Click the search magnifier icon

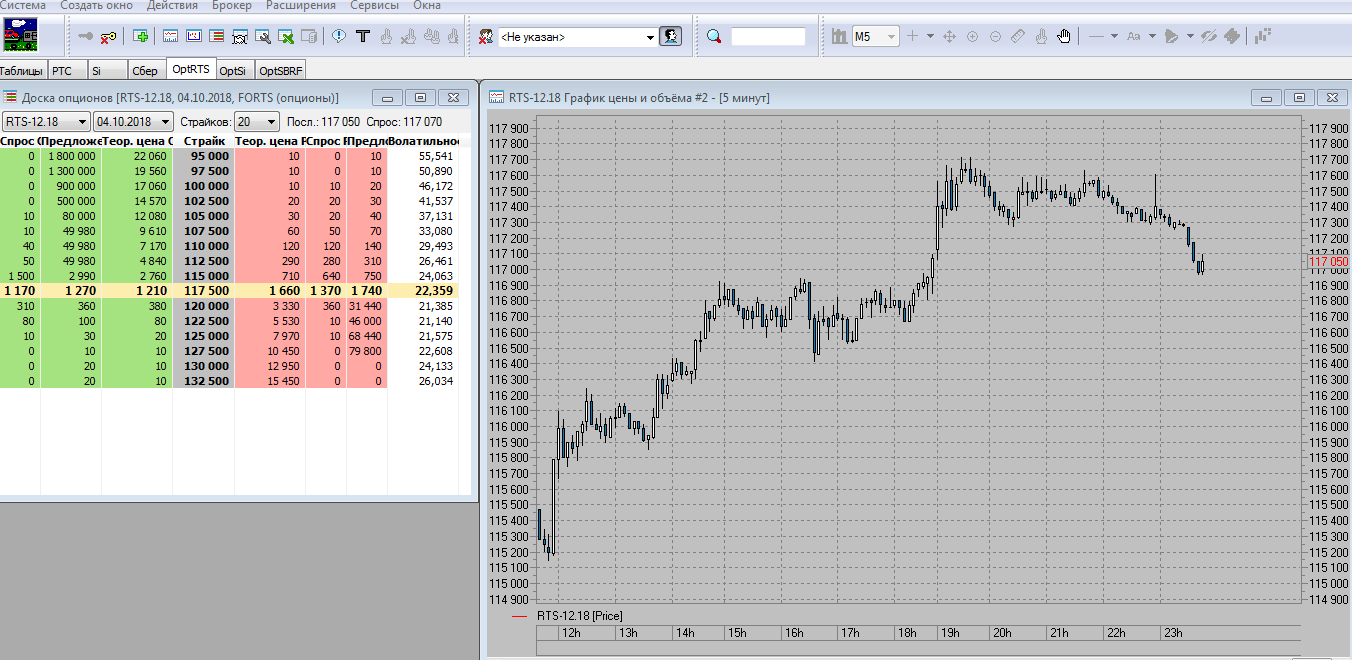(714, 37)
